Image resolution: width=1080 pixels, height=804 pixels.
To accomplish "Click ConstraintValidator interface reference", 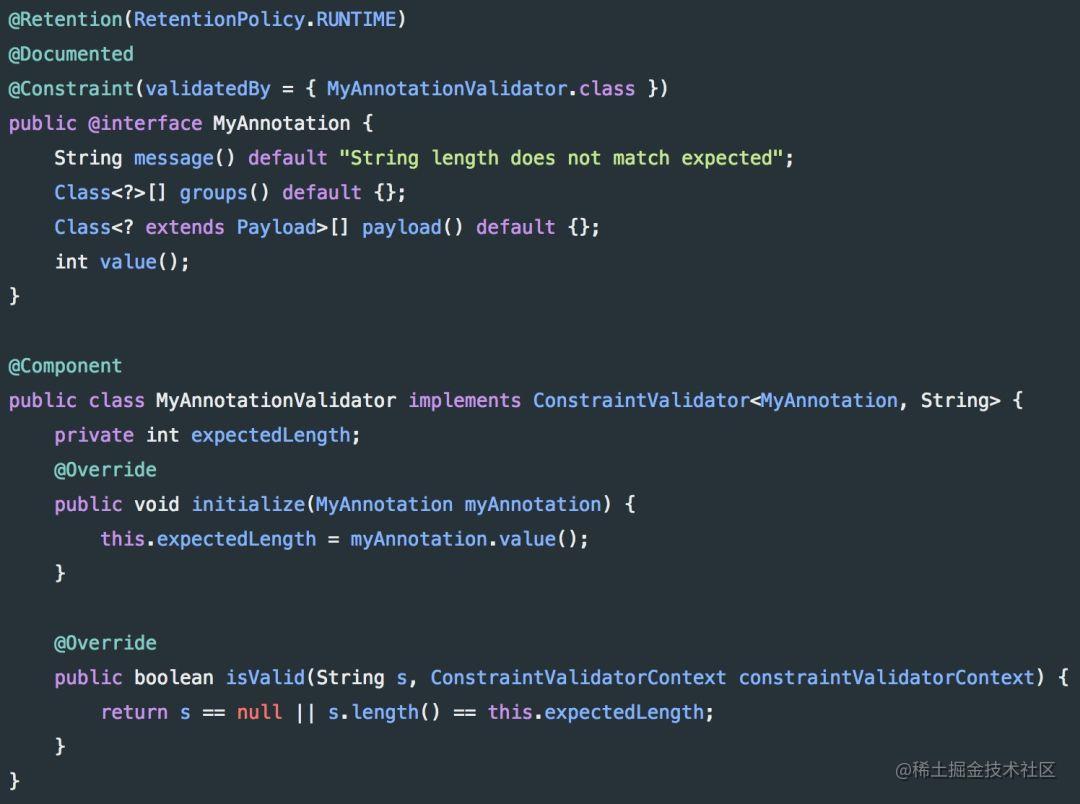I will pos(641,400).
